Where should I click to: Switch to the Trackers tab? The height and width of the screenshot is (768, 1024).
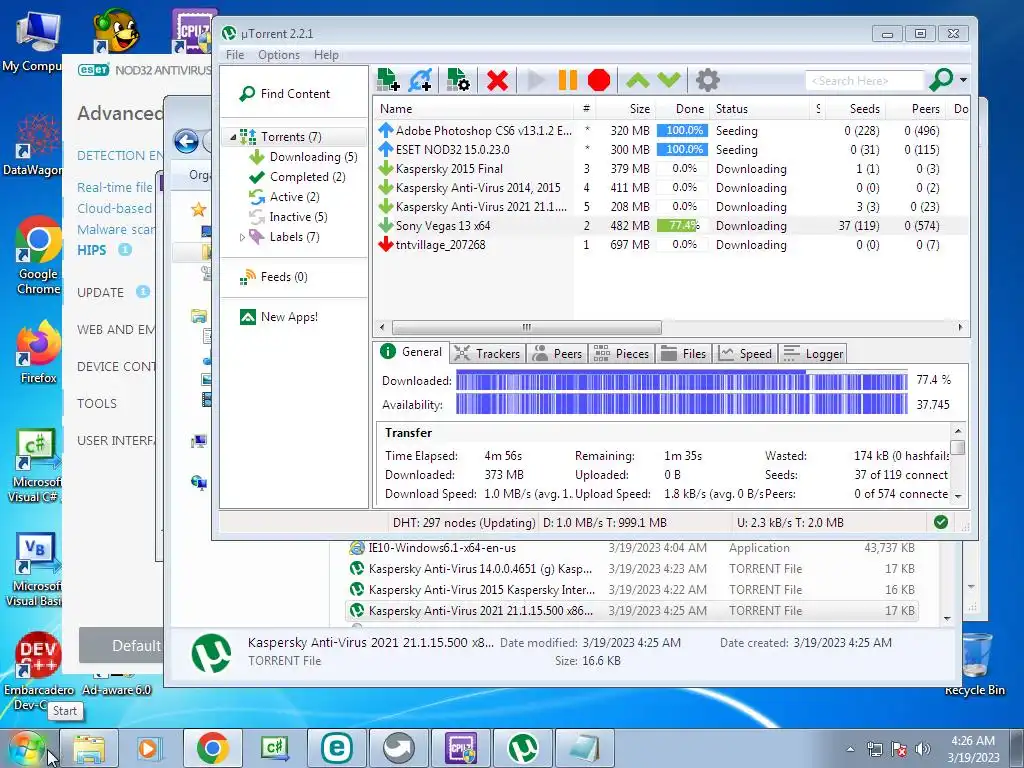click(487, 353)
